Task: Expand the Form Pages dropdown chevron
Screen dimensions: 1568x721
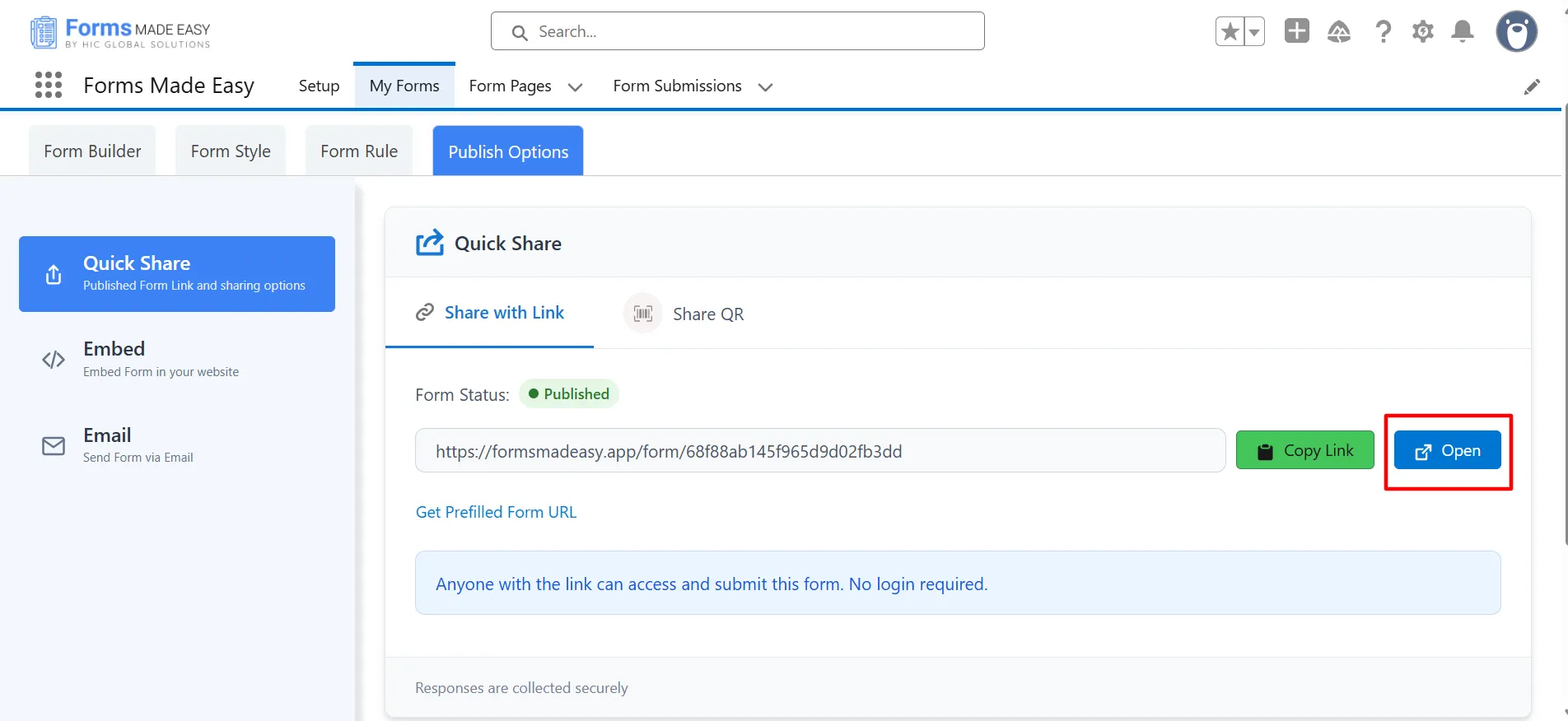Action: tap(575, 87)
